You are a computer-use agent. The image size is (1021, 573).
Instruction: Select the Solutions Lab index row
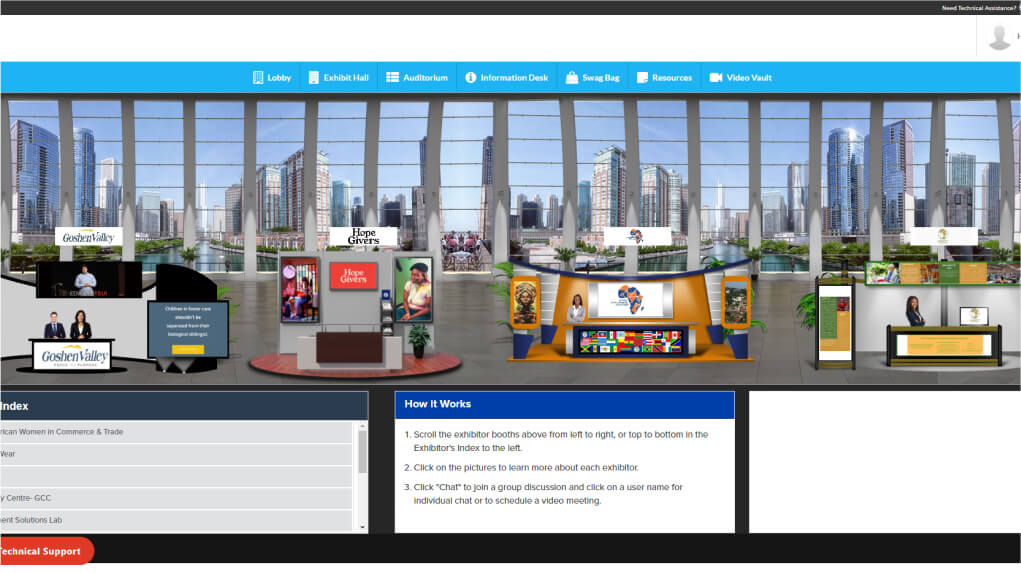(176, 520)
